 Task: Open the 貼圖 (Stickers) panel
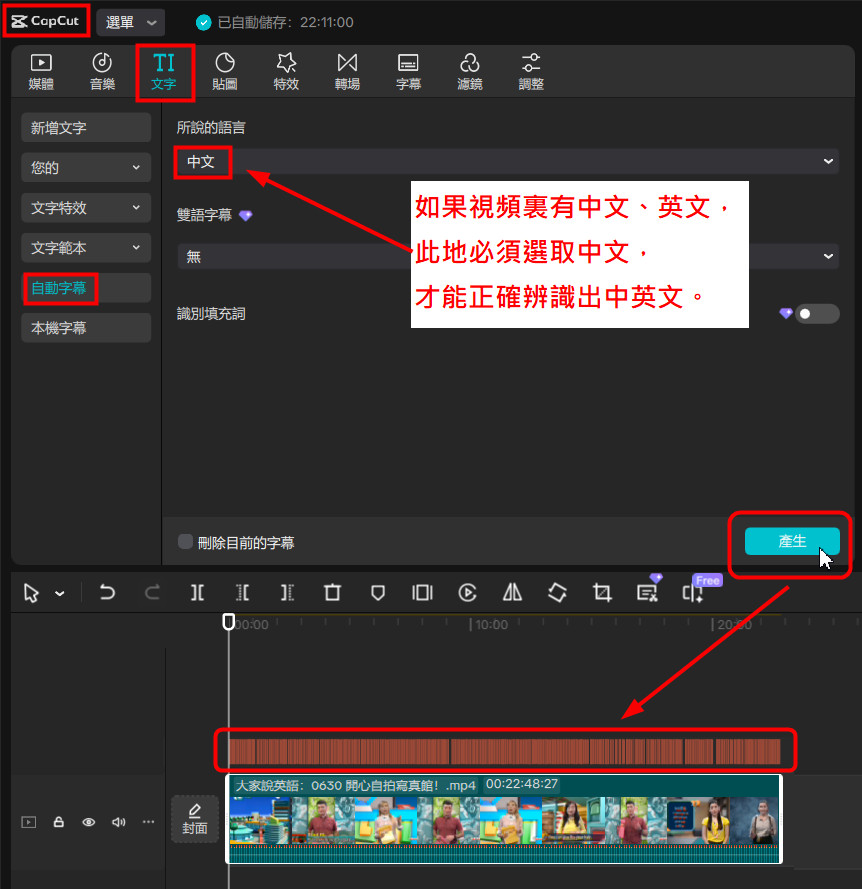pyautogui.click(x=225, y=72)
